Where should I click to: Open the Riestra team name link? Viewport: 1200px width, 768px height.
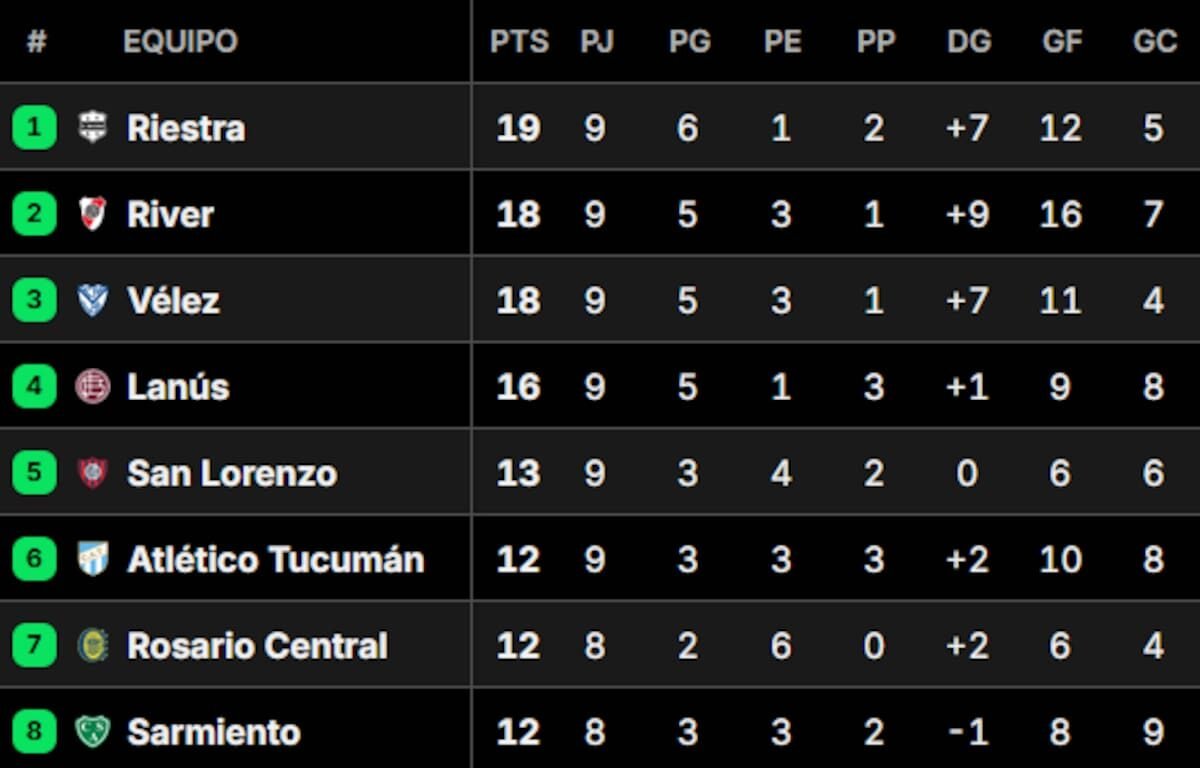[186, 128]
